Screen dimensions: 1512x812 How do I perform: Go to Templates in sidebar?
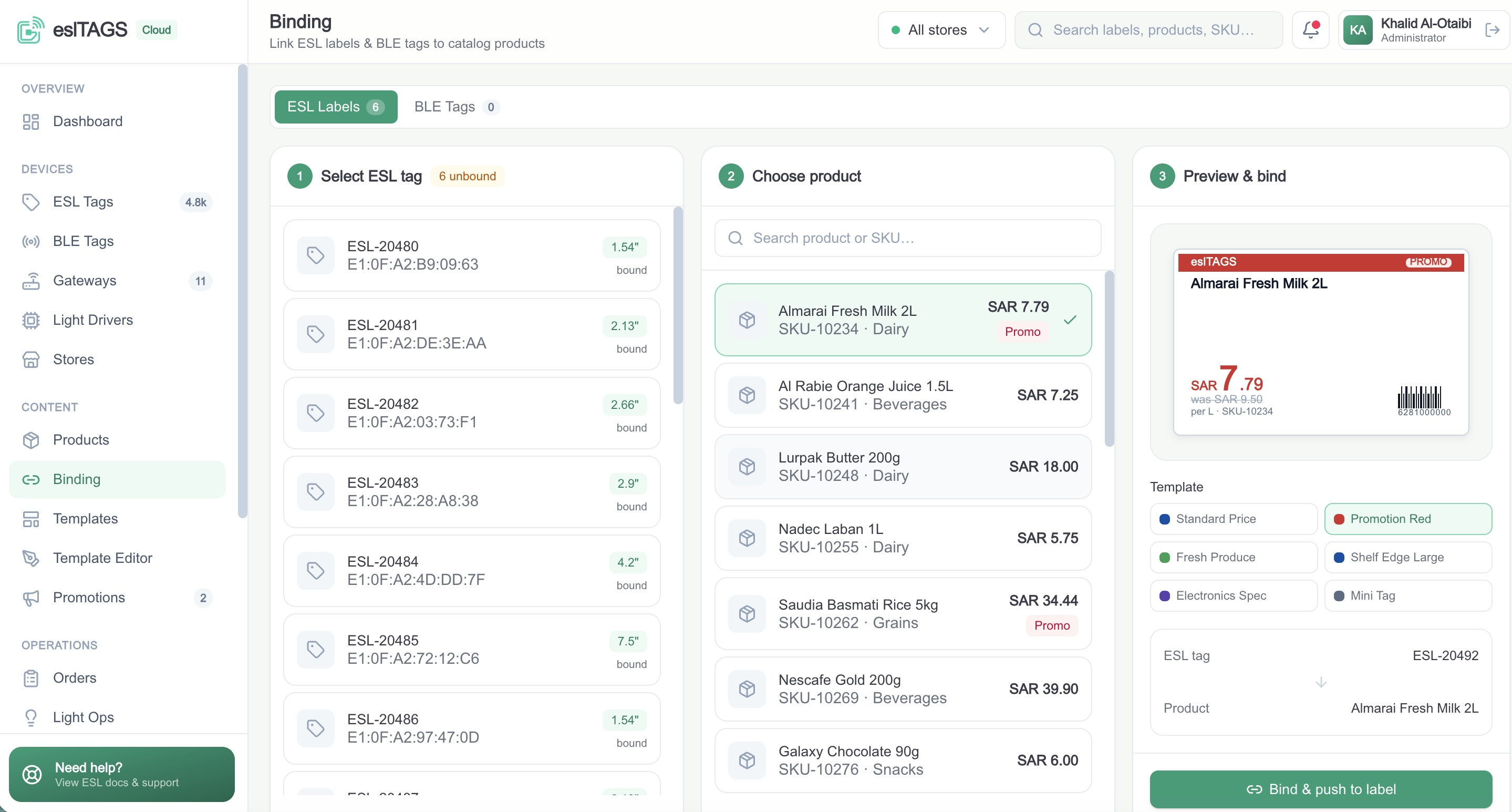(117, 518)
